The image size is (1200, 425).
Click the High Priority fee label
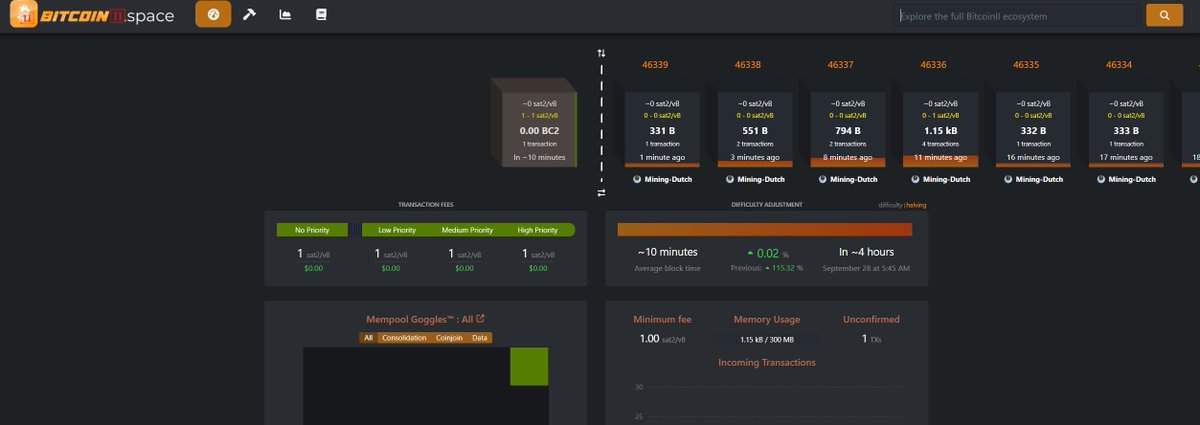coord(537,230)
